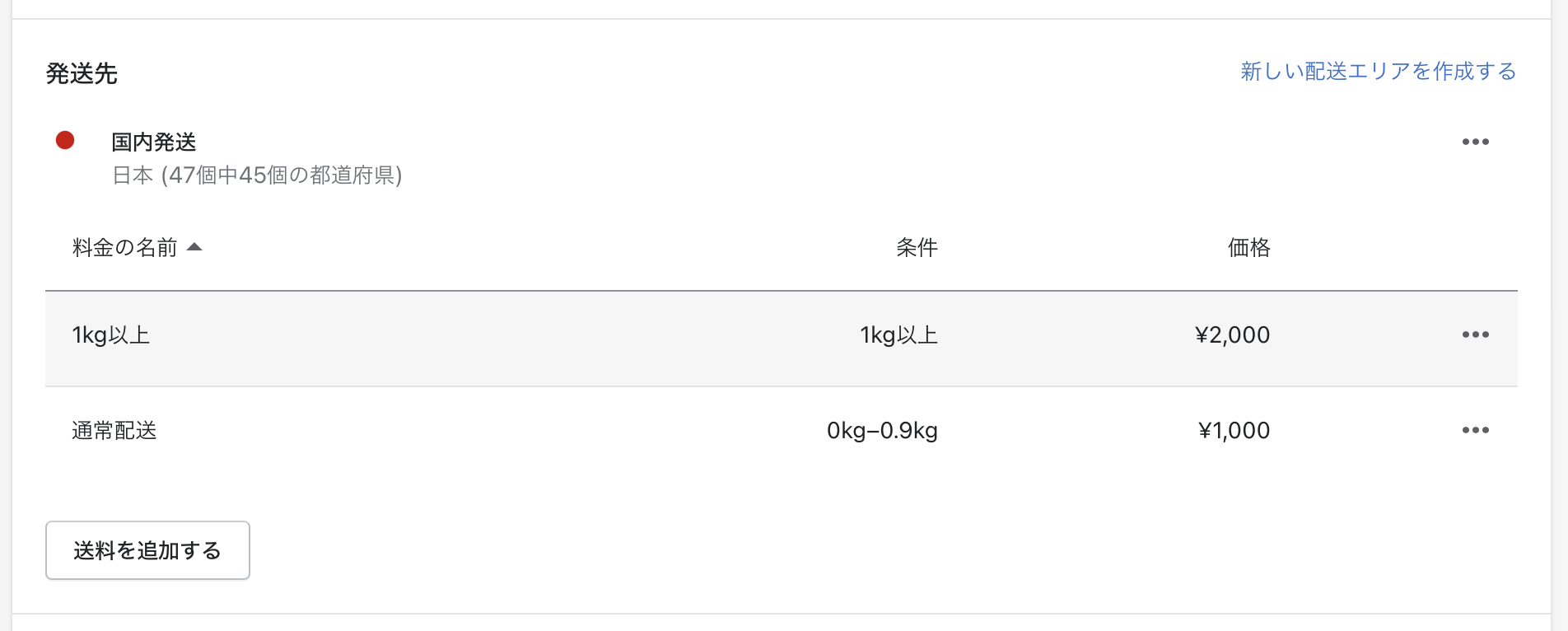Click the 0kg–0.9kg condition cell

(882, 431)
